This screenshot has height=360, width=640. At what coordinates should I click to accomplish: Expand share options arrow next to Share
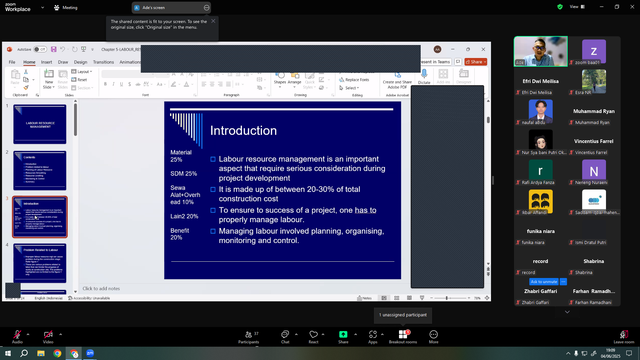click(356, 334)
